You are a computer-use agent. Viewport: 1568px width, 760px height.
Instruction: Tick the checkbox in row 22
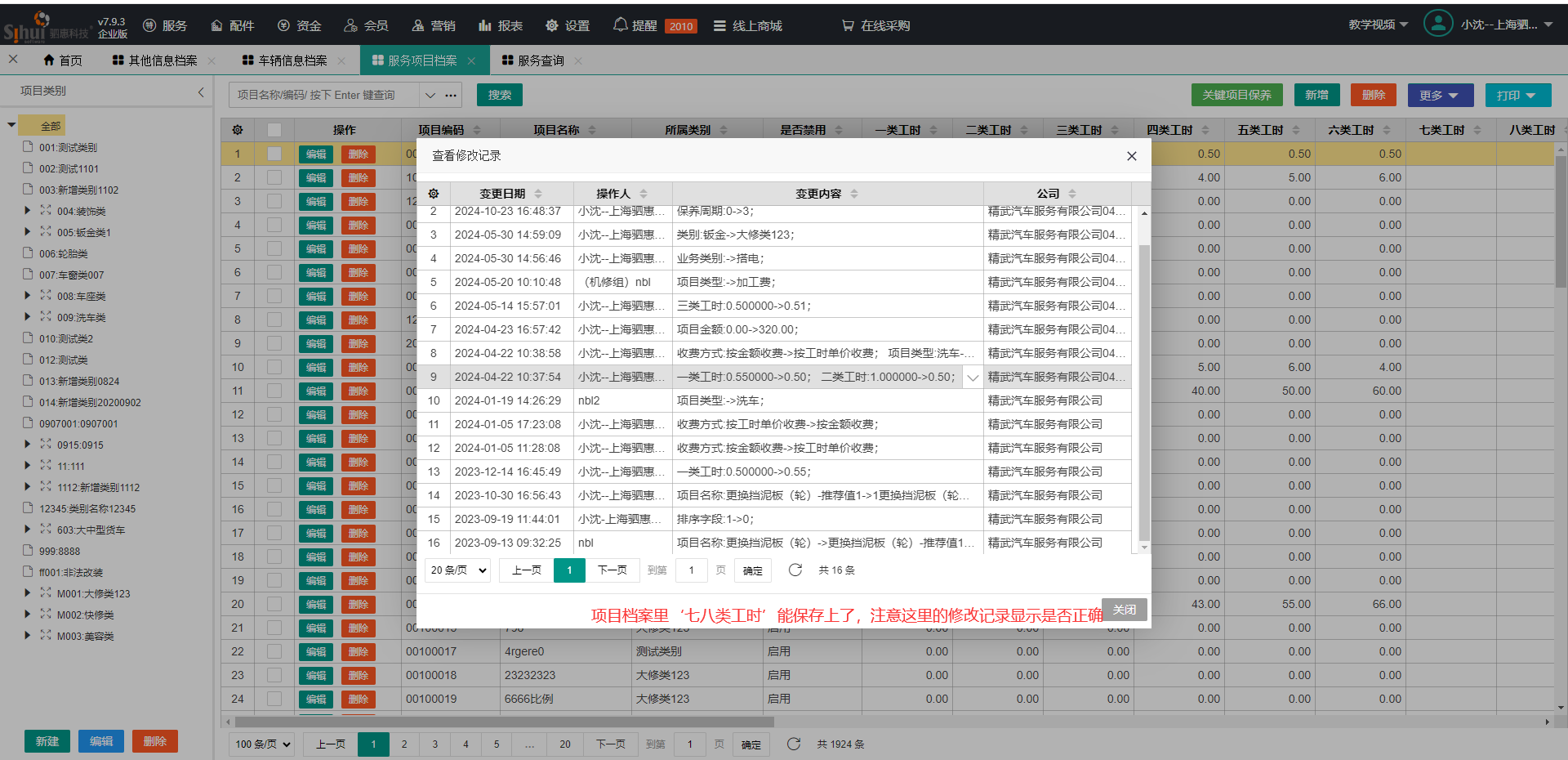pyautogui.click(x=274, y=651)
